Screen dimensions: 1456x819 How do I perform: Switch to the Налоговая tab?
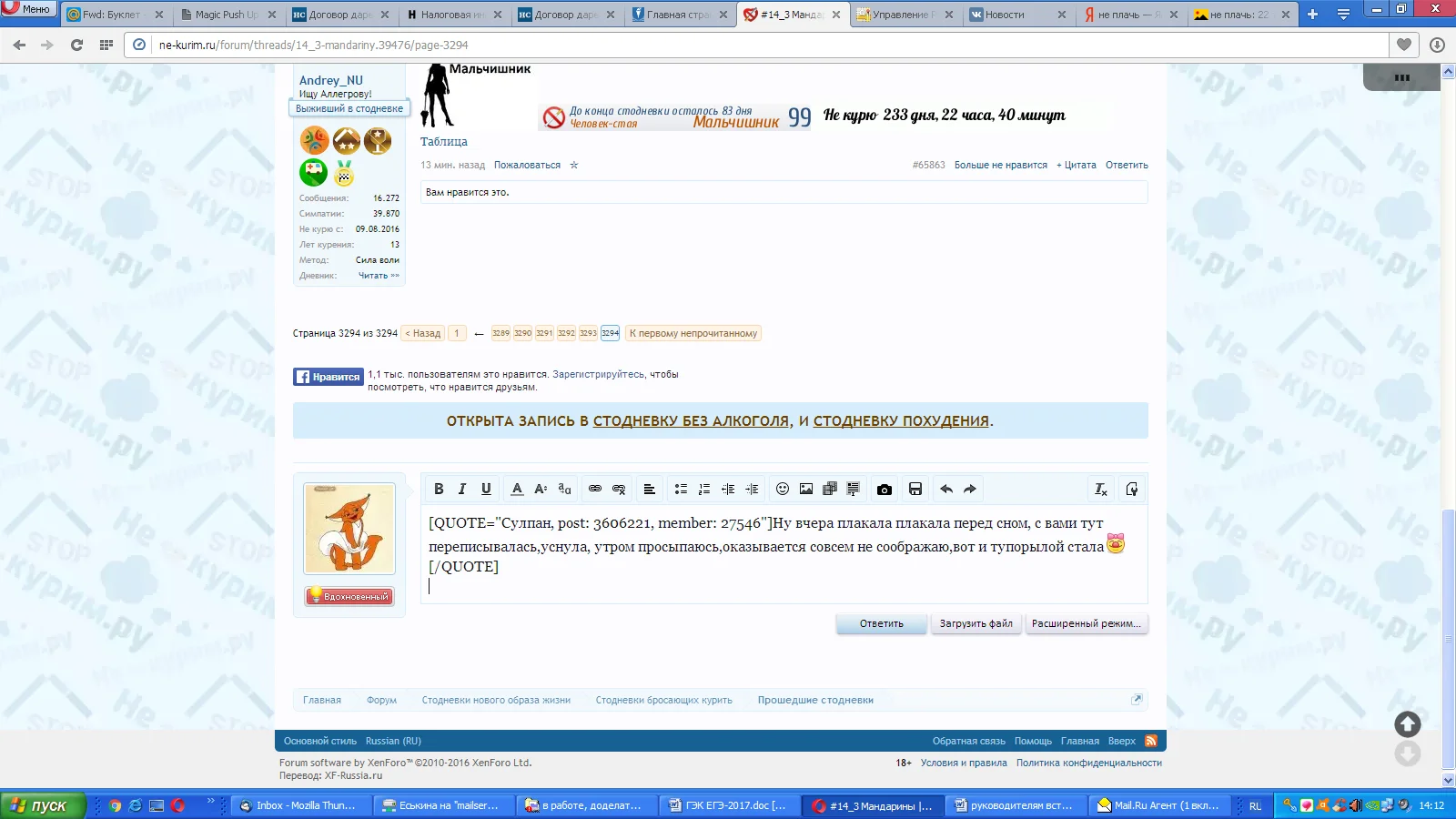[x=452, y=15]
